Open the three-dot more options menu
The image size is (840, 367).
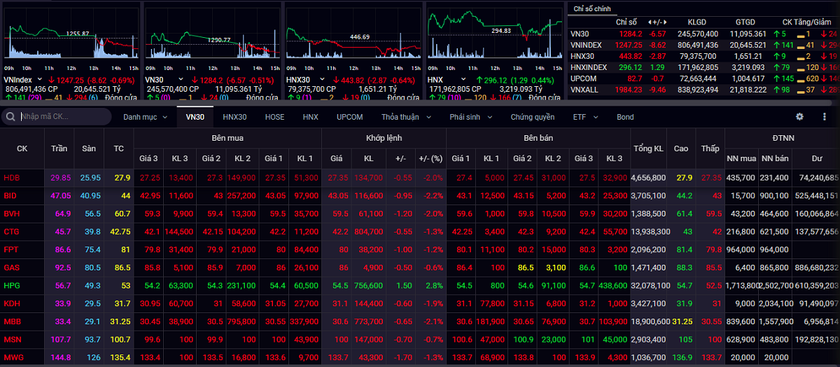(x=824, y=117)
